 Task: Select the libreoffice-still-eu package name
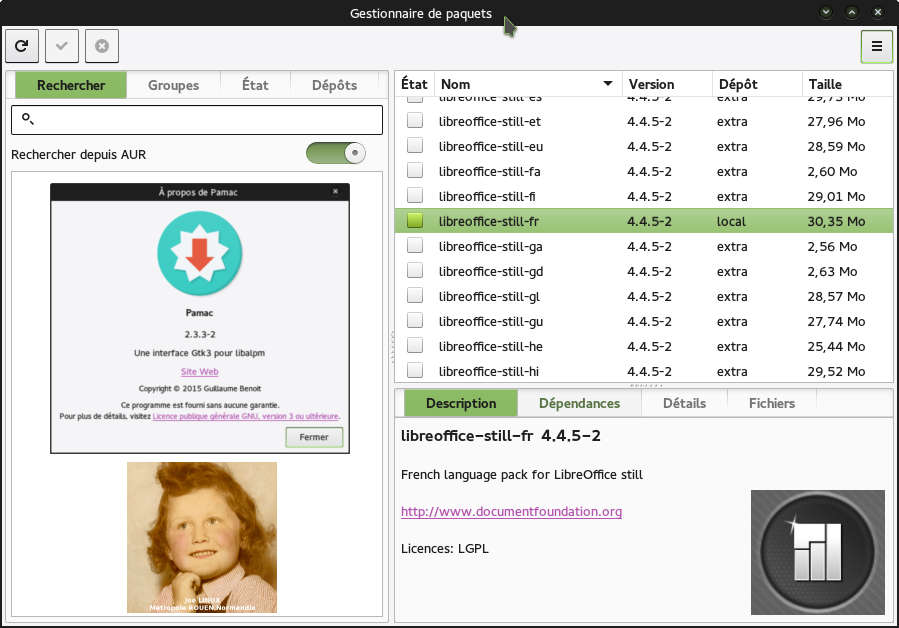coord(491,147)
